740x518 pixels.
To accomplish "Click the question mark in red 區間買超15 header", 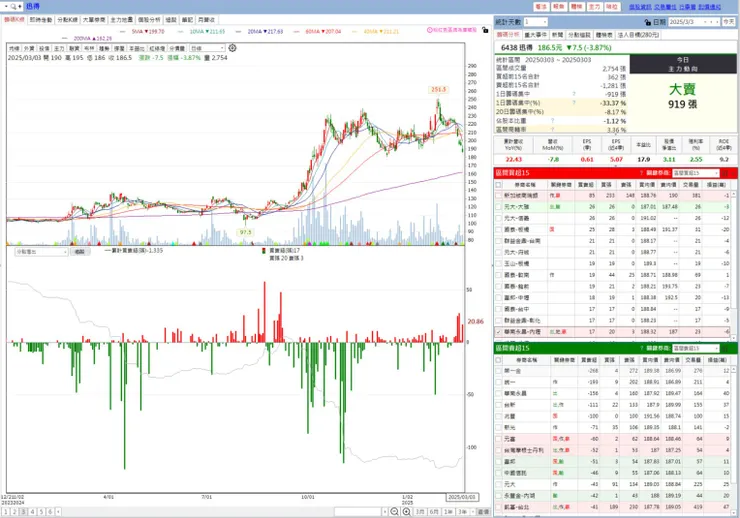I will (641, 173).
